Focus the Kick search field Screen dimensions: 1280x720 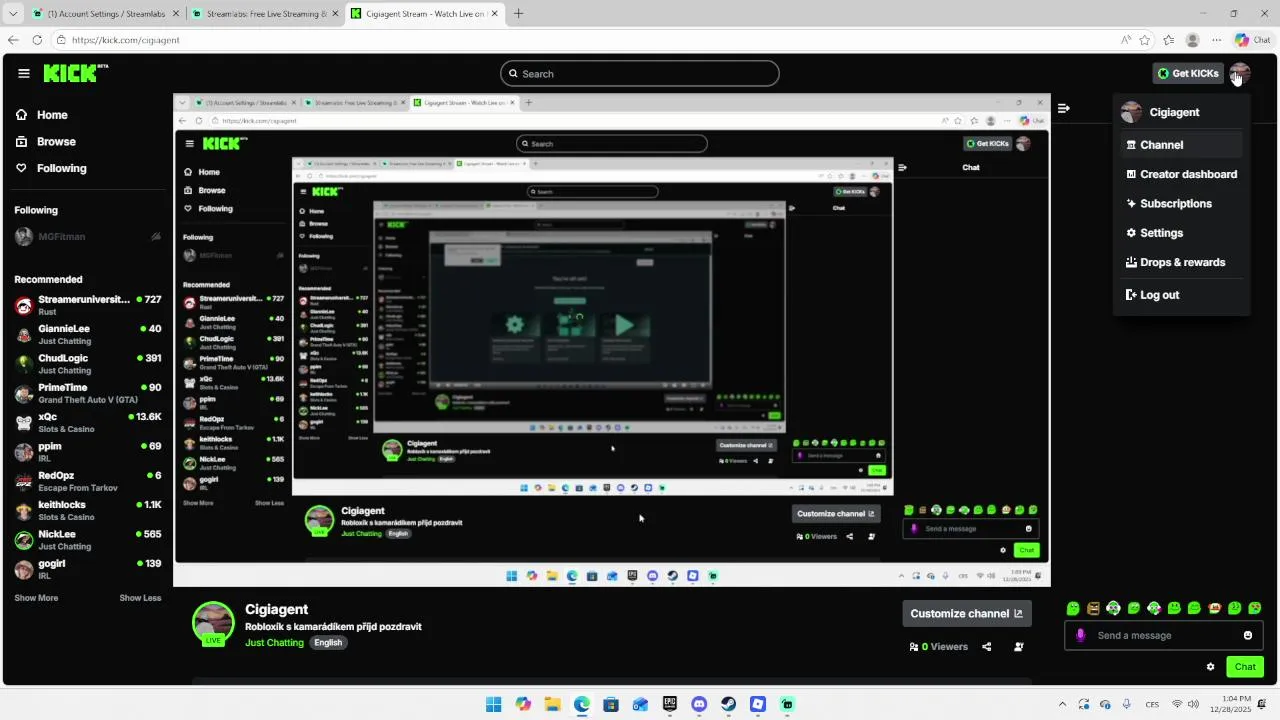(x=640, y=73)
